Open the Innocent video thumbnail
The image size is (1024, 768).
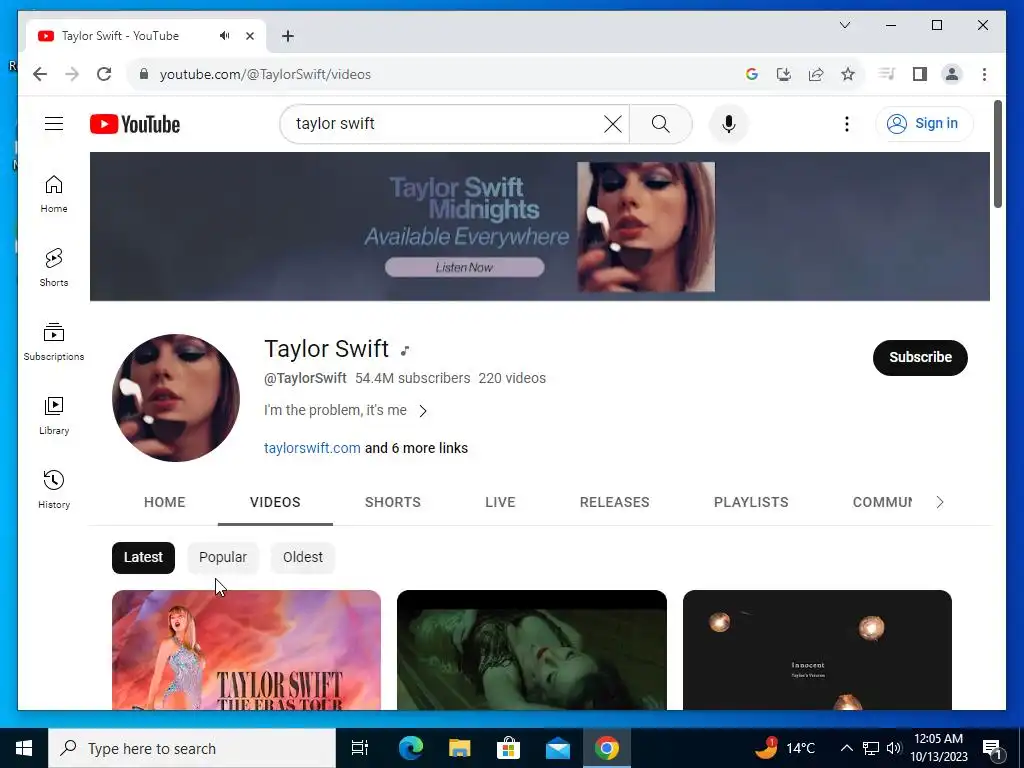pyautogui.click(x=817, y=650)
